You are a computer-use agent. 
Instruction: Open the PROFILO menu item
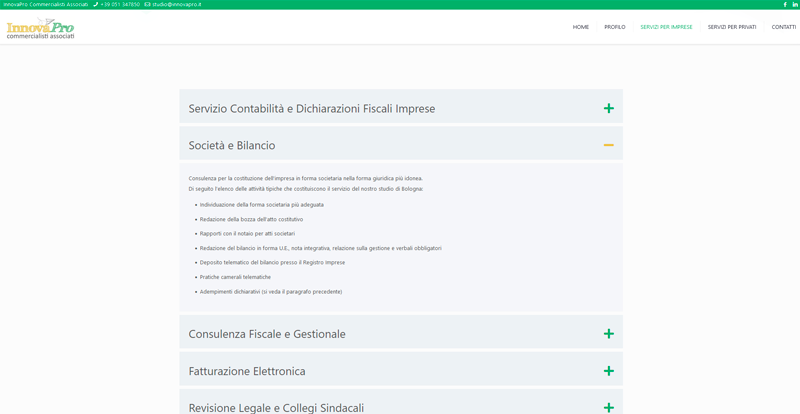[x=614, y=27]
